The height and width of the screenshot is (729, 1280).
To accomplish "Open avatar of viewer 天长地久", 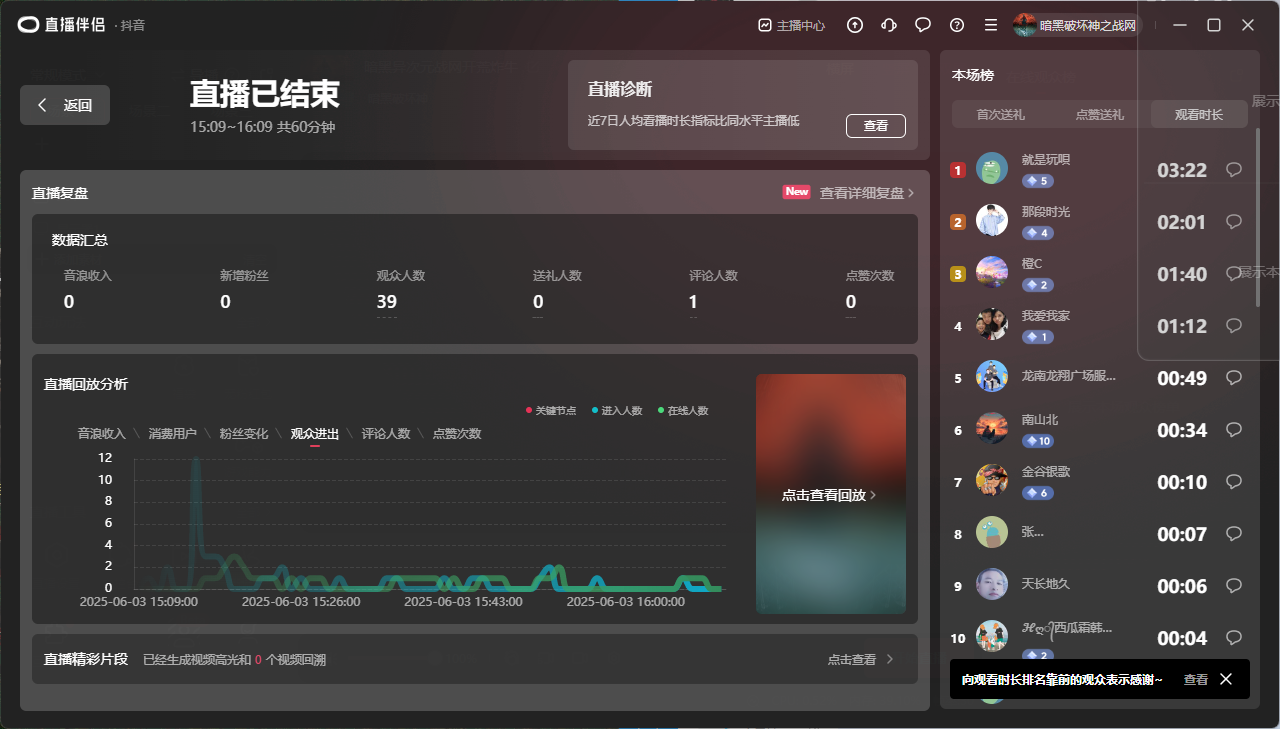I will click(991, 584).
